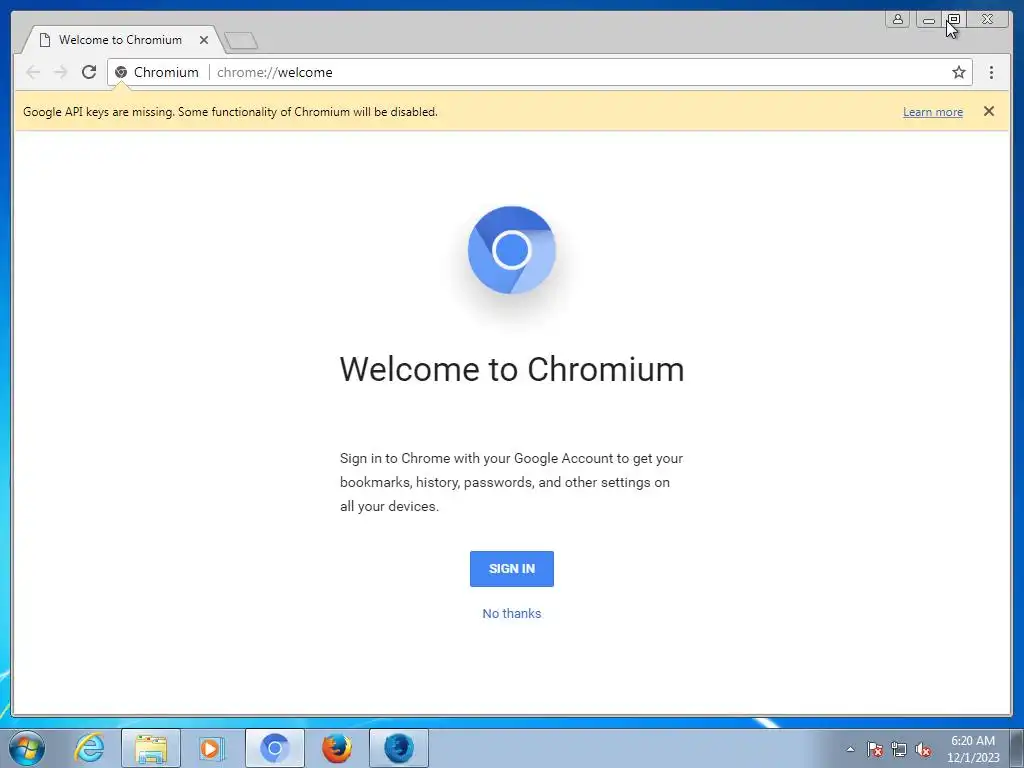The image size is (1024, 768).
Task: Choose No thanks link
Action: pos(511,613)
